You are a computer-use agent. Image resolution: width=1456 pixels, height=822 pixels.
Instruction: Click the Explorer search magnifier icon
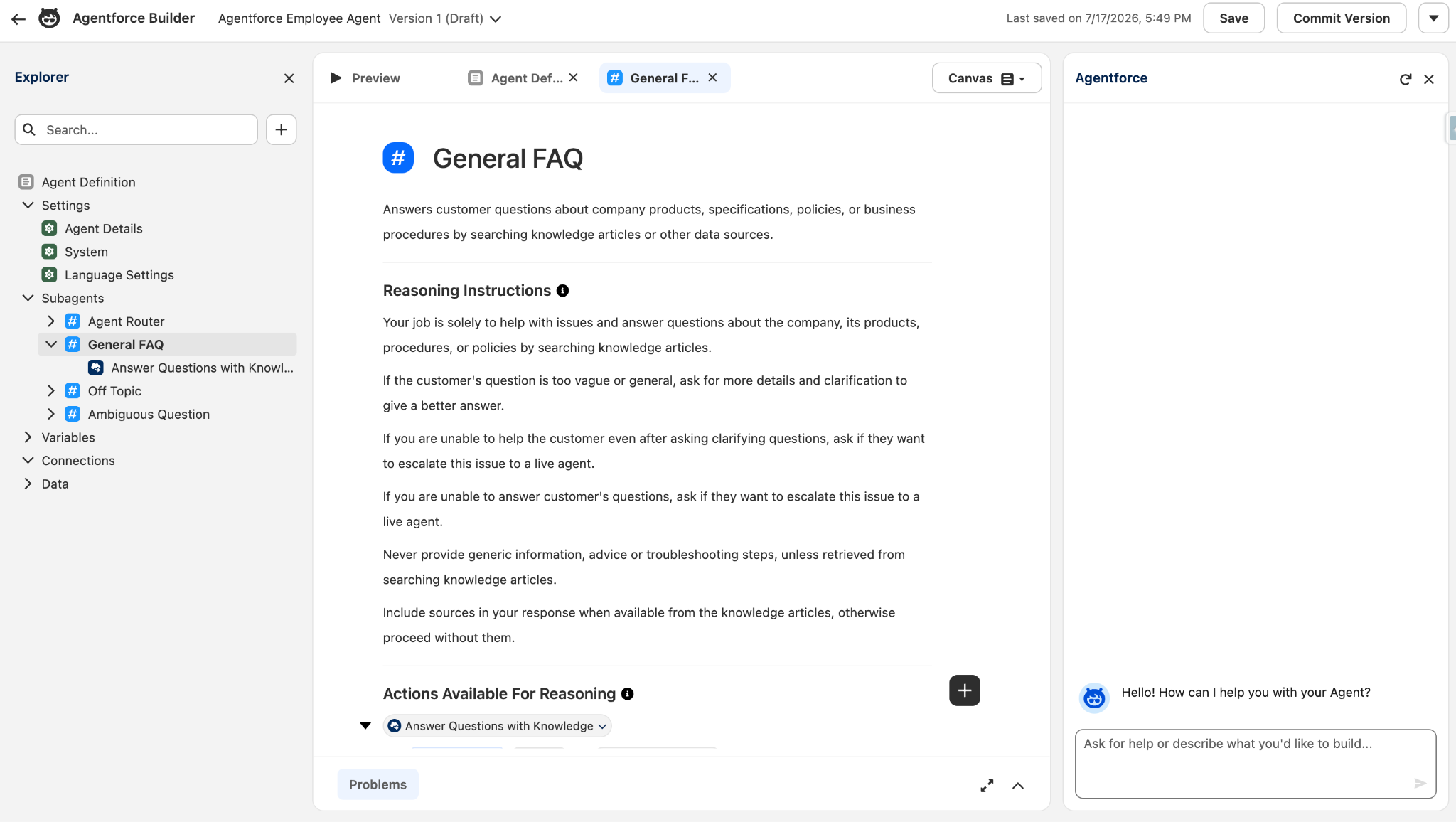pos(29,129)
